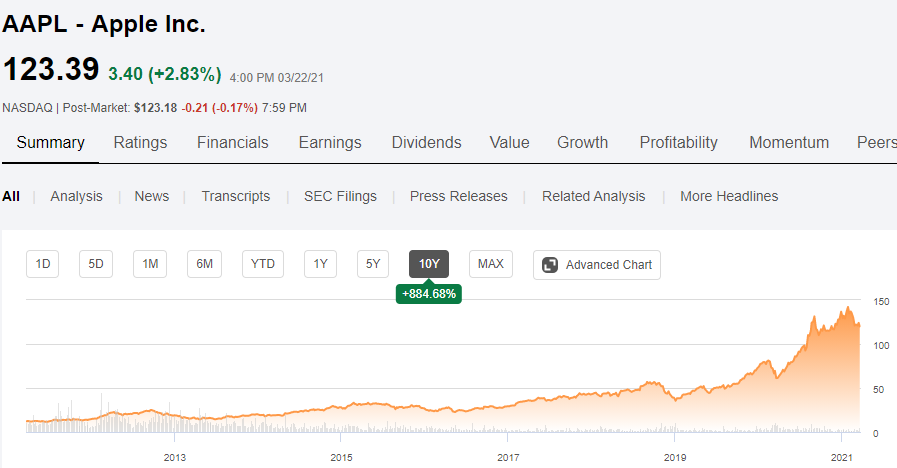Go to the Financials tab
The image size is (897, 468).
232,142
